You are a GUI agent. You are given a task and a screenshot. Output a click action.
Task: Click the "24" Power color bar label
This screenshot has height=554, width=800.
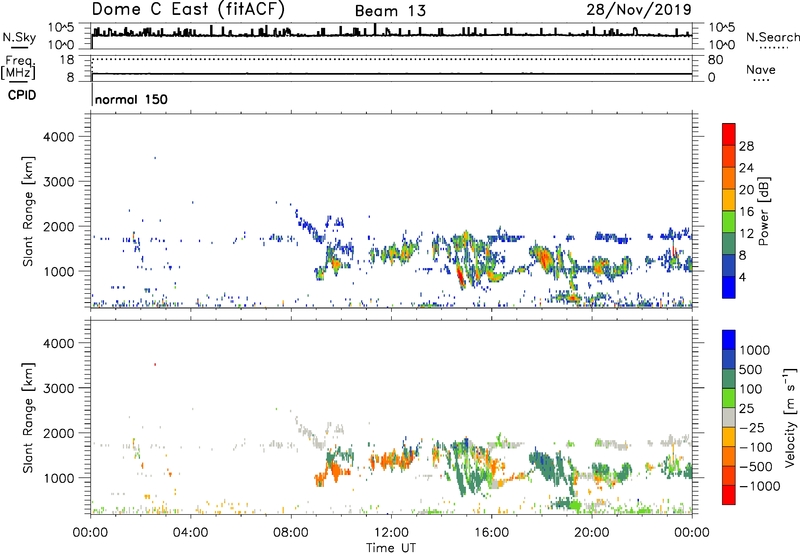pyautogui.click(x=746, y=168)
